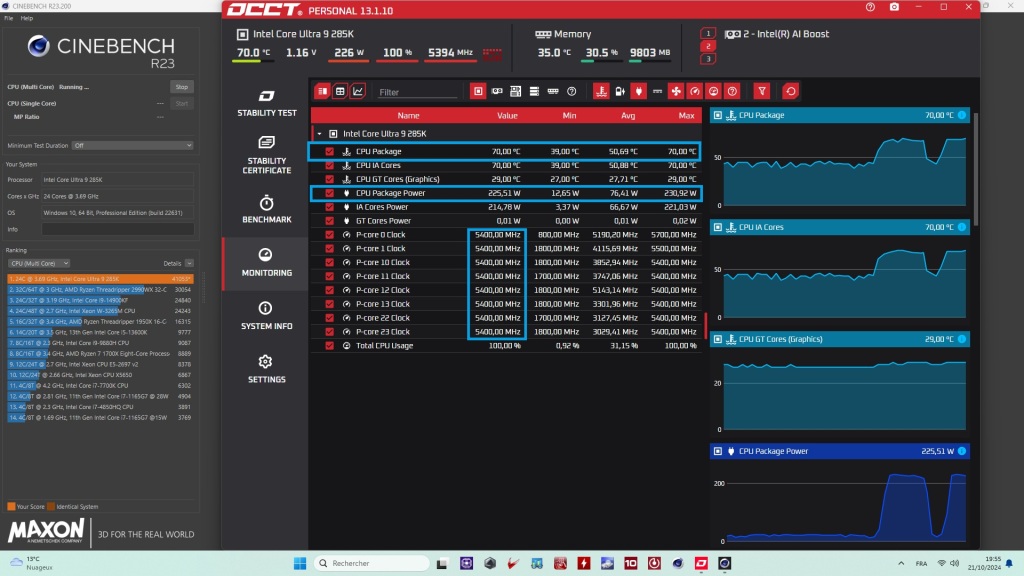The width and height of the screenshot is (1024, 576).
Task: Click the funnel filter icon in toolbar
Action: pos(761,91)
